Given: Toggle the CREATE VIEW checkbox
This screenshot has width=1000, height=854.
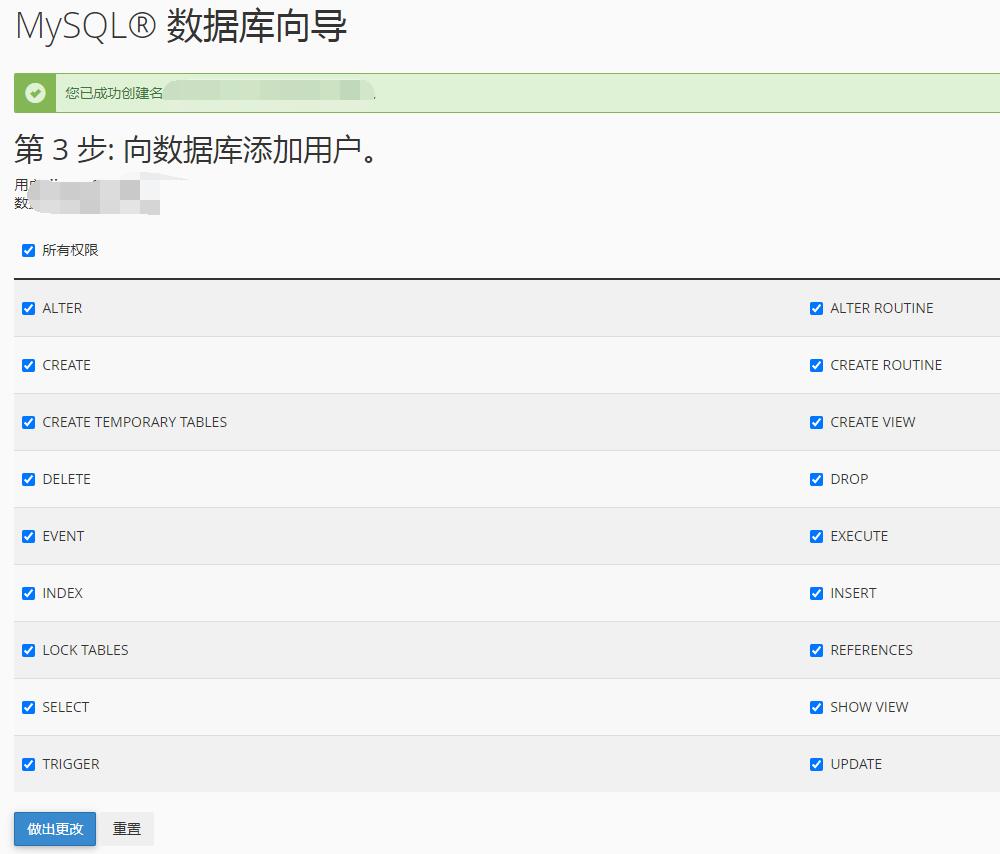Looking at the screenshot, I should tap(816, 422).
